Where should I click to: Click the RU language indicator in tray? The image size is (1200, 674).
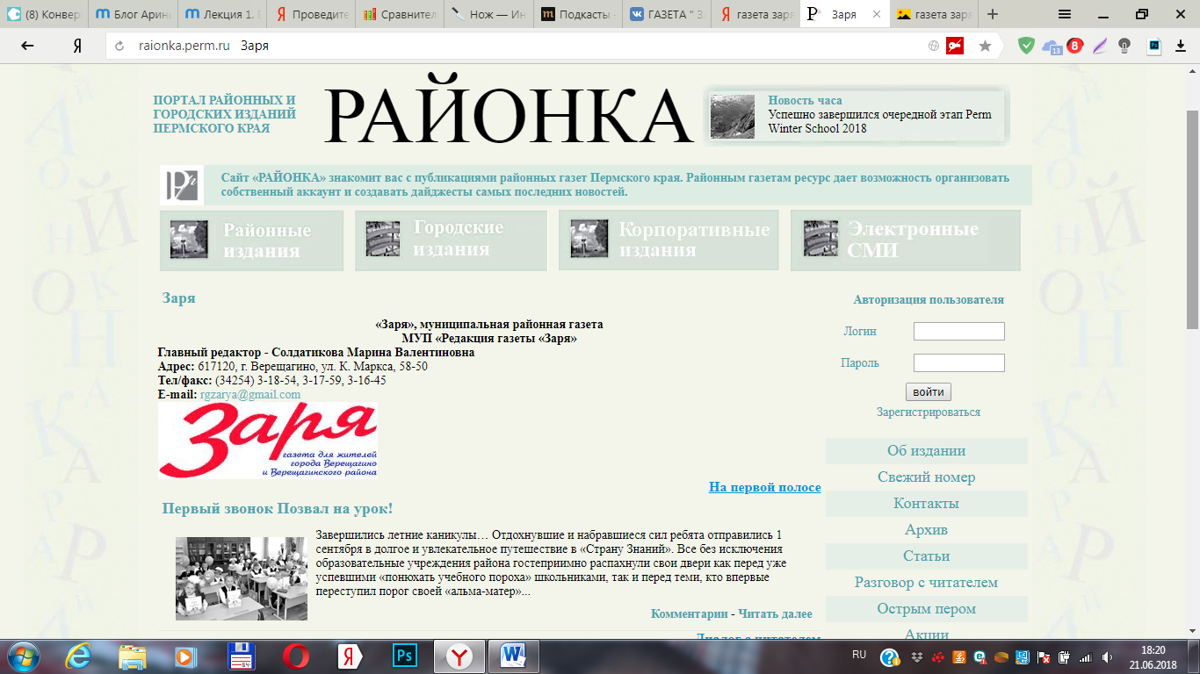point(859,654)
